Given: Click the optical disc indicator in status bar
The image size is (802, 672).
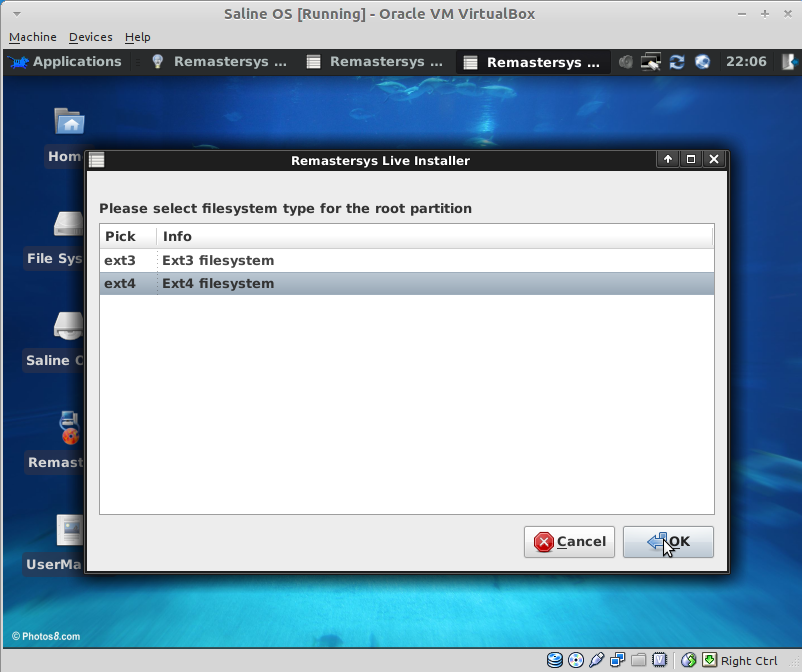Looking at the screenshot, I should (576, 660).
